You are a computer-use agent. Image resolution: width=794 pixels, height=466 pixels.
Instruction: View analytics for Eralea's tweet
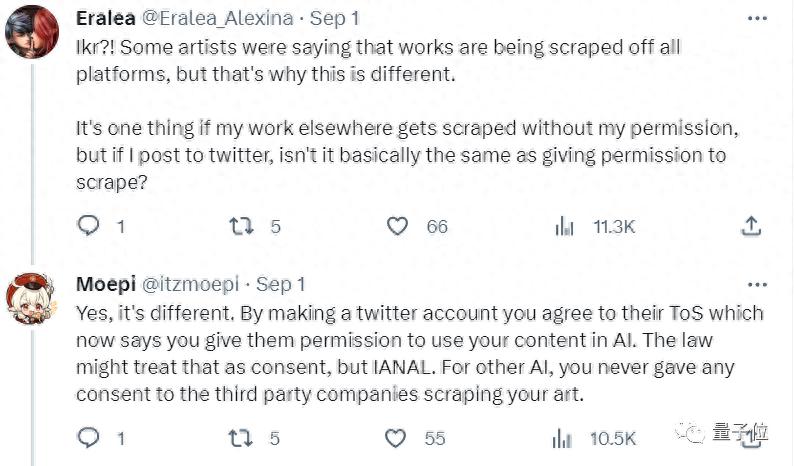tap(565, 227)
